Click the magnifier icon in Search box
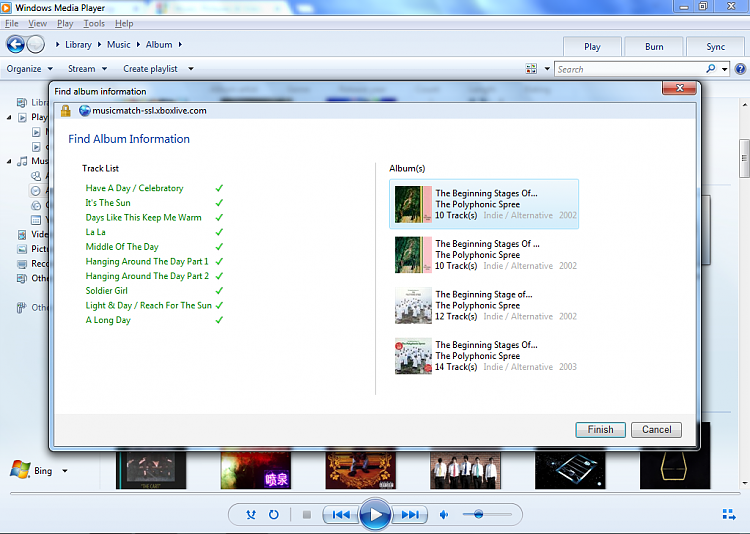Viewport: 750px width, 534px height. pos(711,69)
